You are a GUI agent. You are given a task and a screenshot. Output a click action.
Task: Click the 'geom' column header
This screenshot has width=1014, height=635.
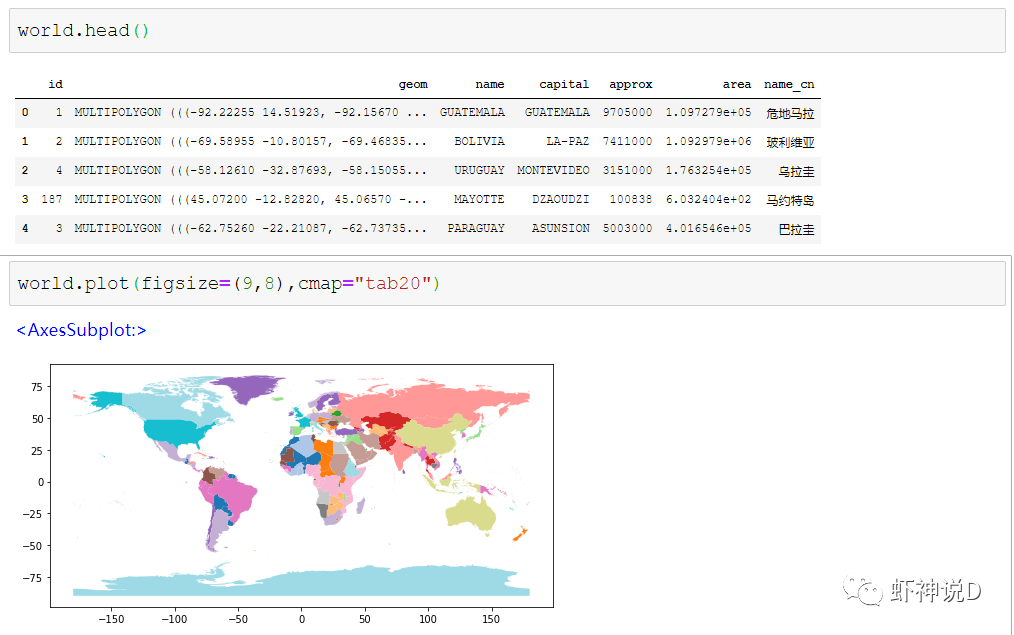pyautogui.click(x=413, y=84)
